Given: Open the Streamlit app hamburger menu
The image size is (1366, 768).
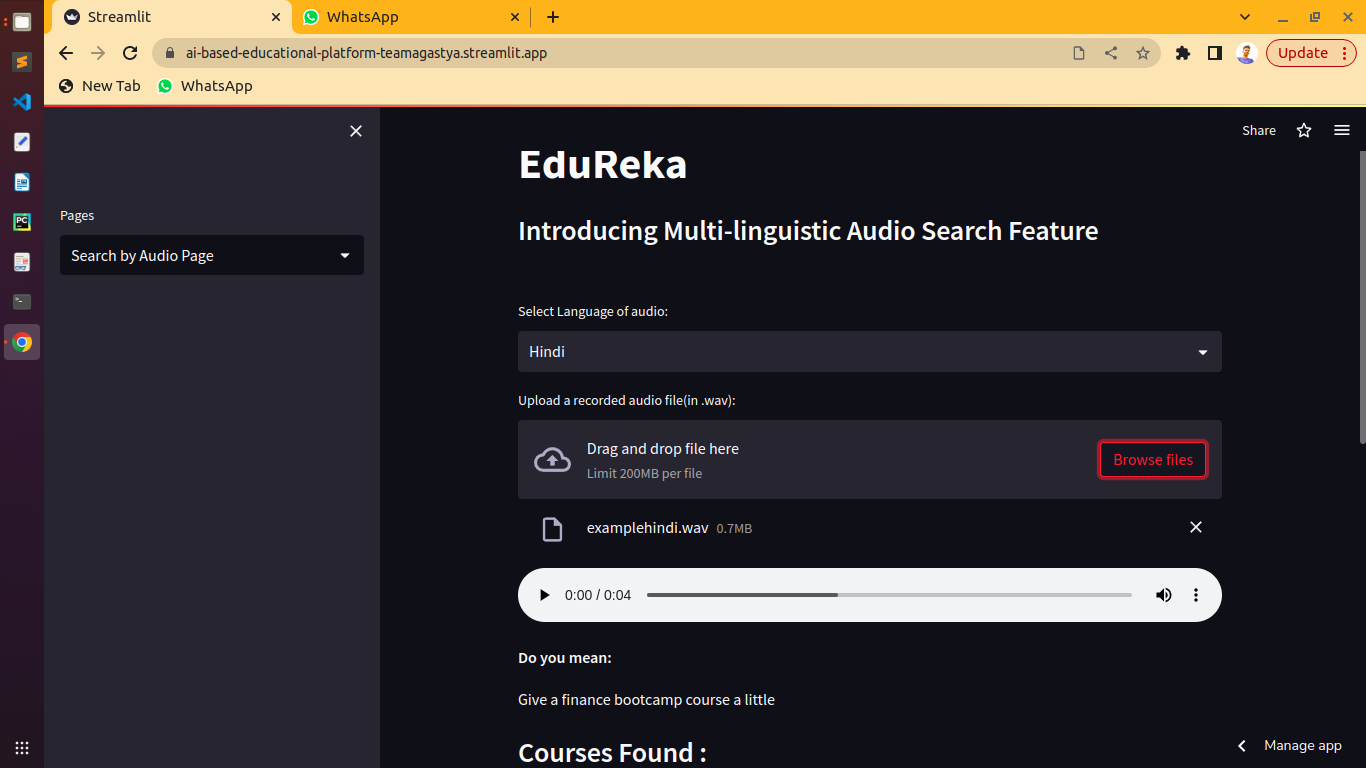Looking at the screenshot, I should pyautogui.click(x=1342, y=130).
